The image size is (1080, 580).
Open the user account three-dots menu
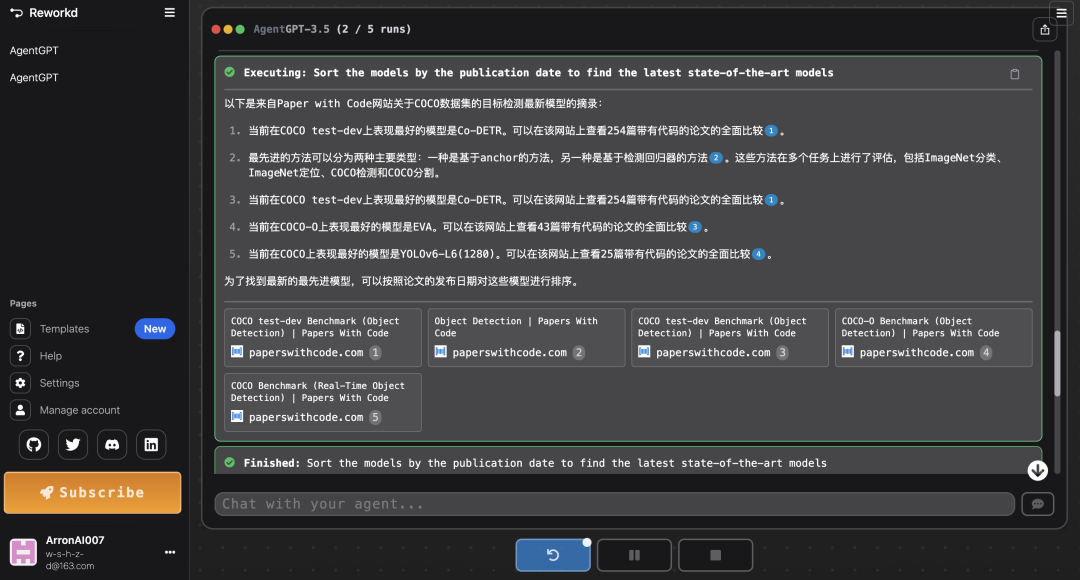169,552
